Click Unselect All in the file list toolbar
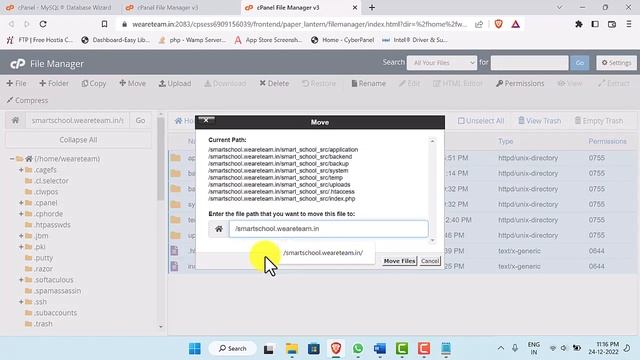Viewport: 640px width, 360px height. click(481, 121)
